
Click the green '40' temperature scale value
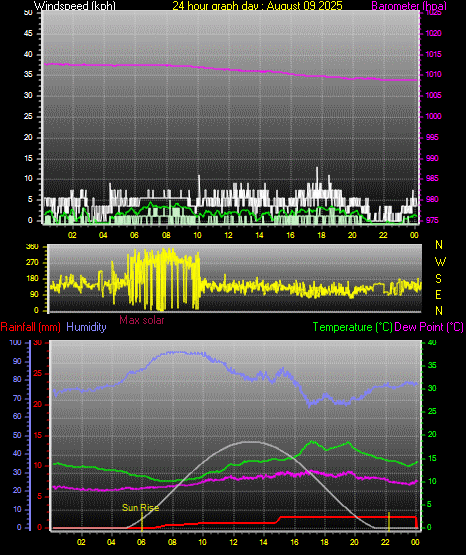click(x=432, y=343)
